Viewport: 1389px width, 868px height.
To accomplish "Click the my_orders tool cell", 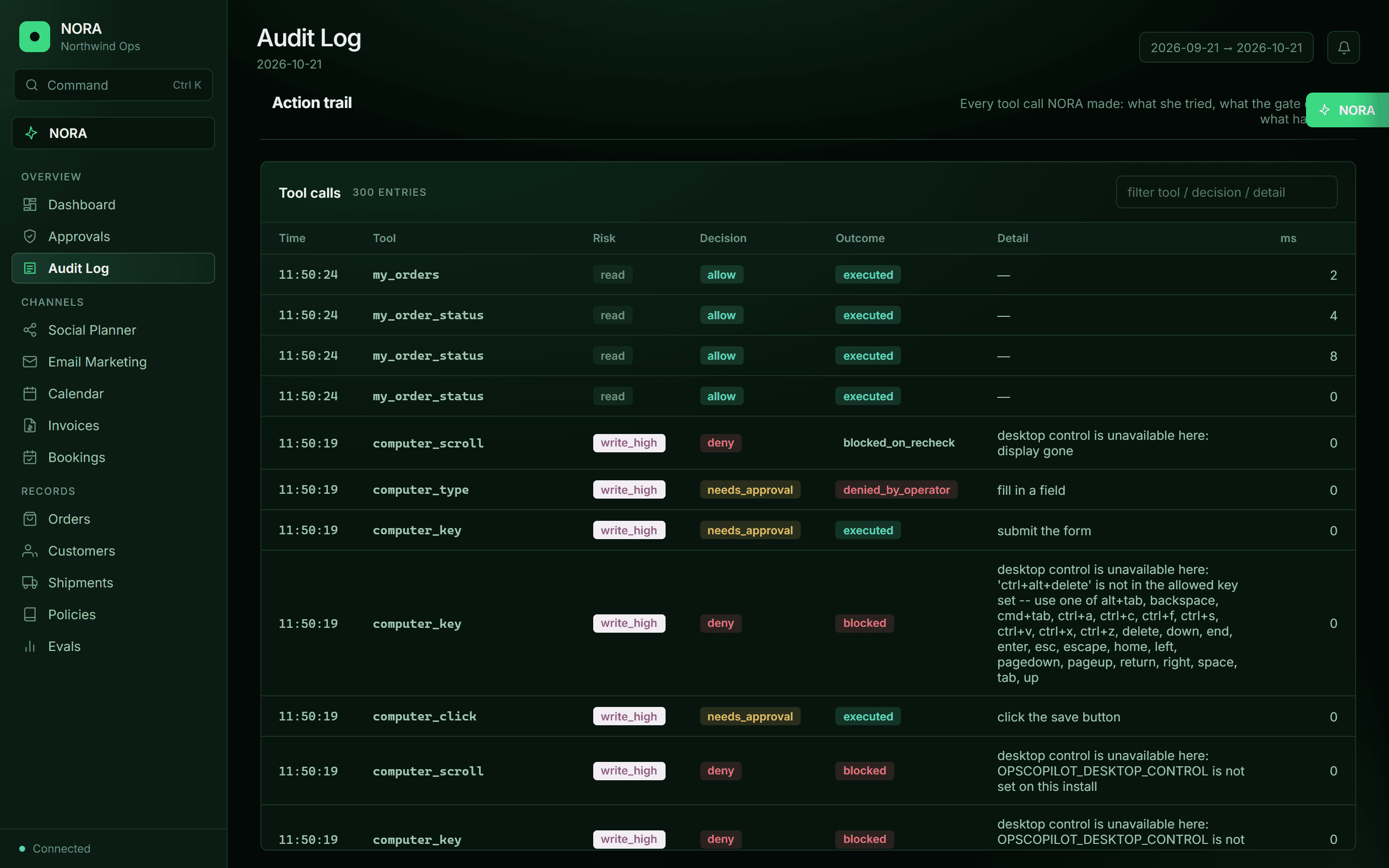I will [x=406, y=275].
